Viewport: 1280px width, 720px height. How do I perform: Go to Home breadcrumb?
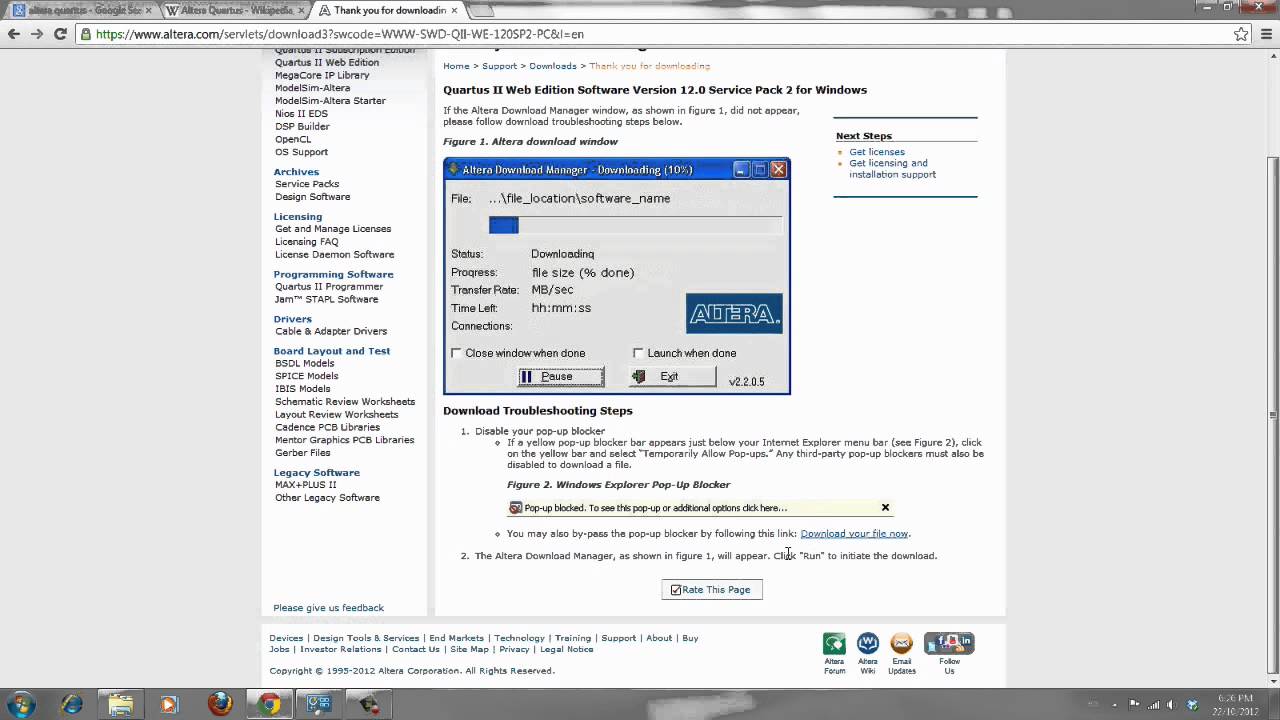tap(456, 66)
